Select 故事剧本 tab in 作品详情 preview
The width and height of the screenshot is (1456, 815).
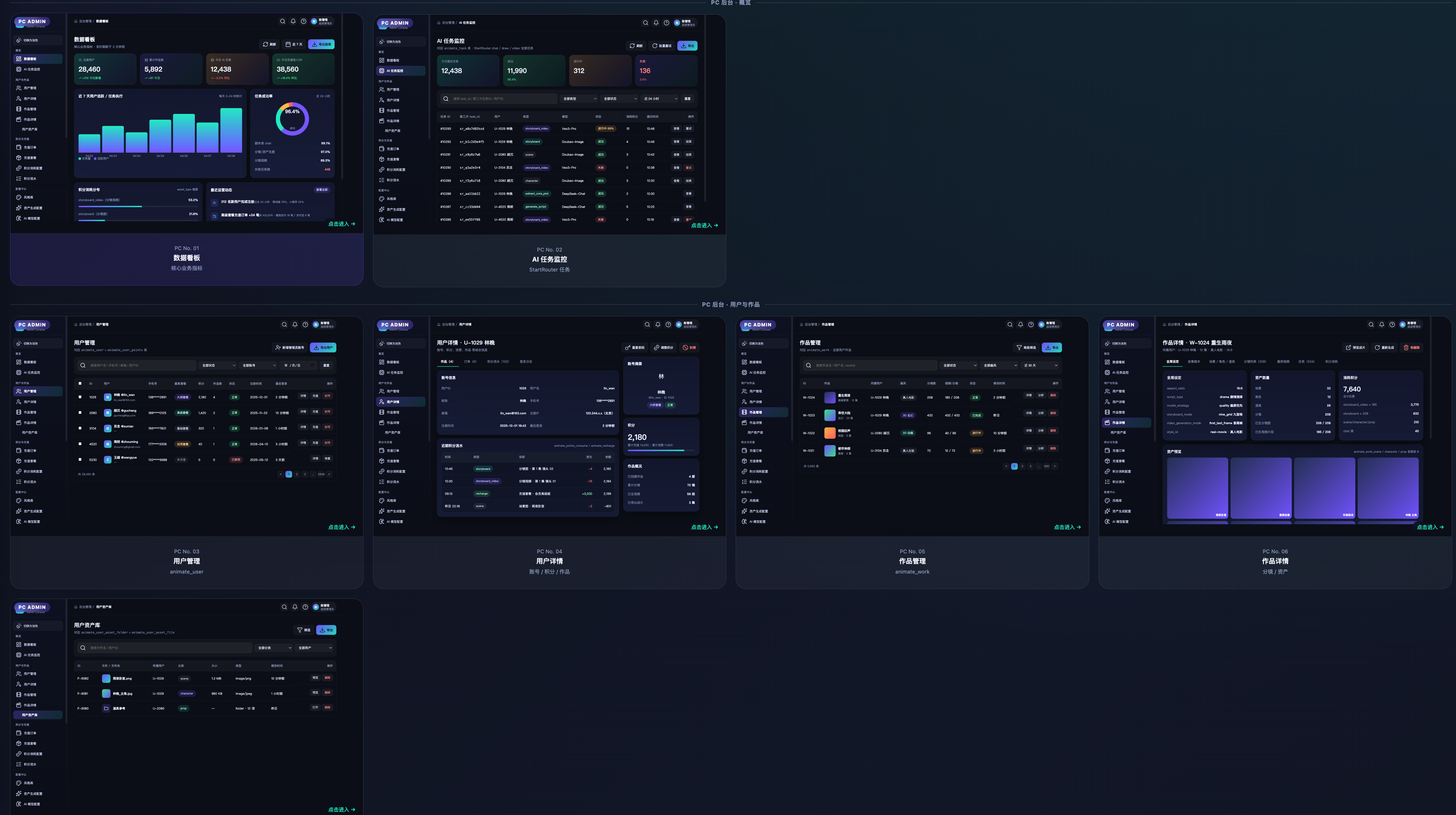click(x=1194, y=362)
